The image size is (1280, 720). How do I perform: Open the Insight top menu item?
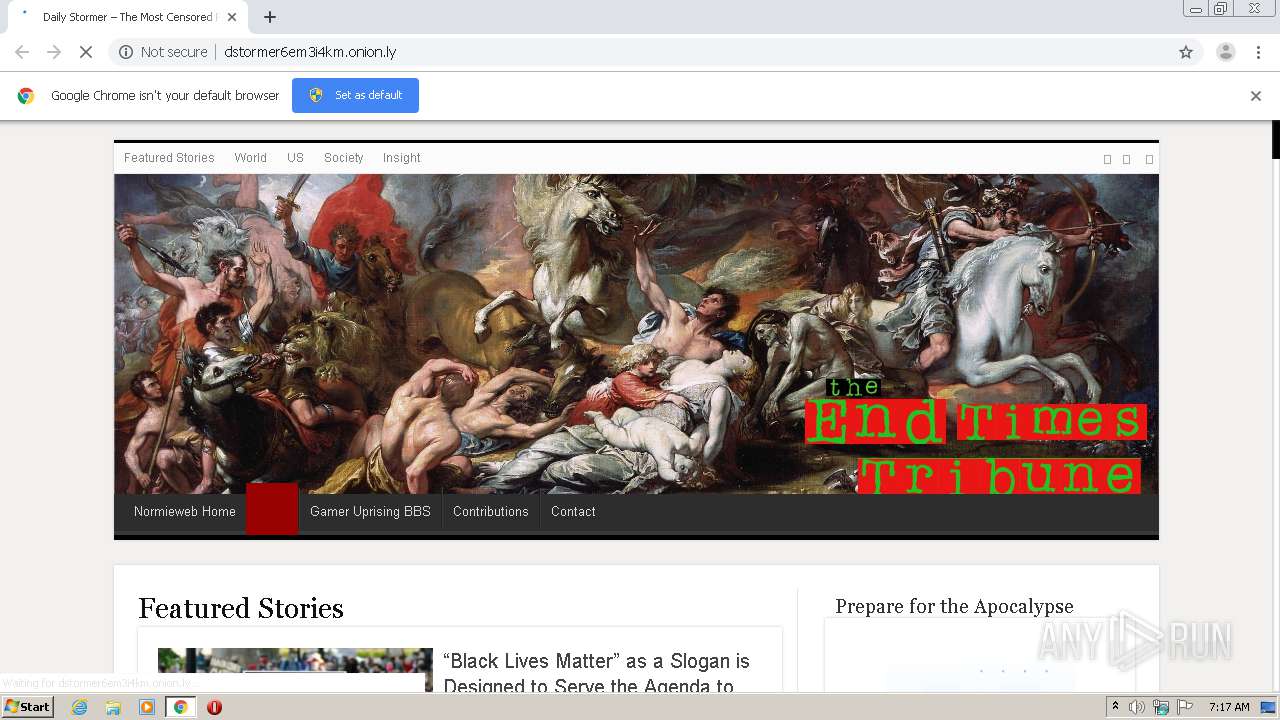click(x=401, y=158)
